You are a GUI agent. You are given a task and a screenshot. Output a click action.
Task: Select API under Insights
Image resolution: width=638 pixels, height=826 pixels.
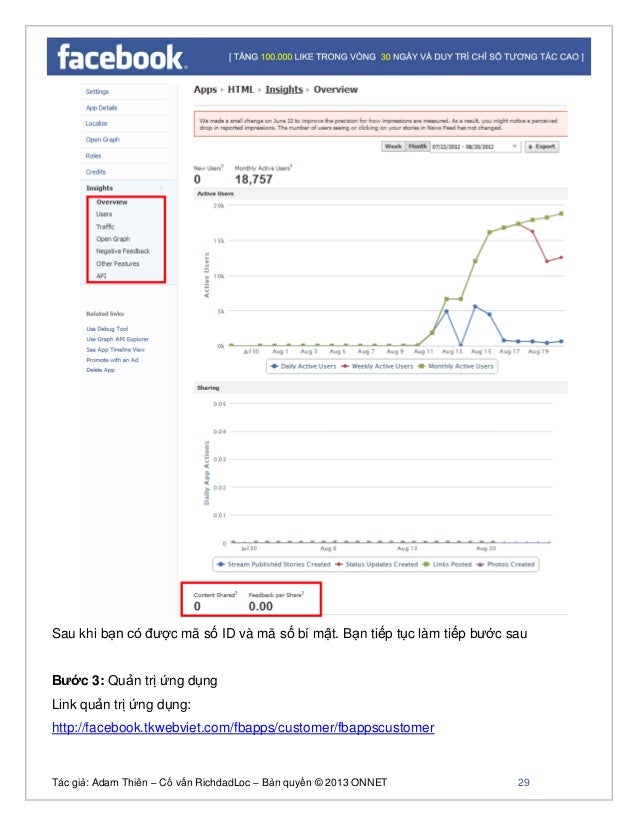[101, 276]
